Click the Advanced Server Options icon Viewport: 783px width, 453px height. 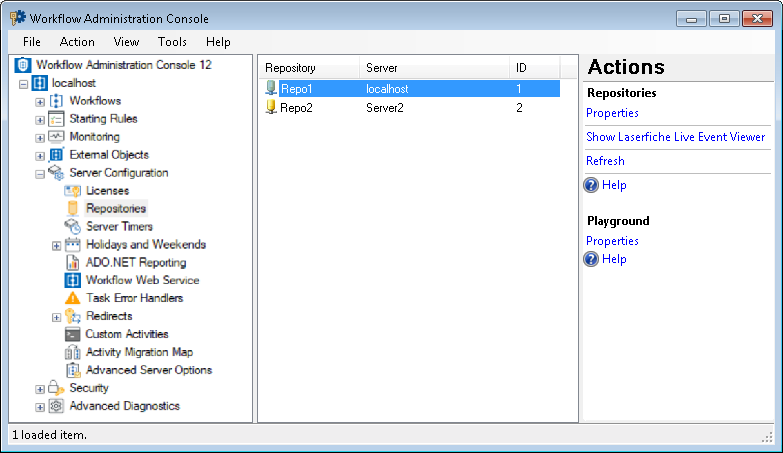pyautogui.click(x=72, y=370)
